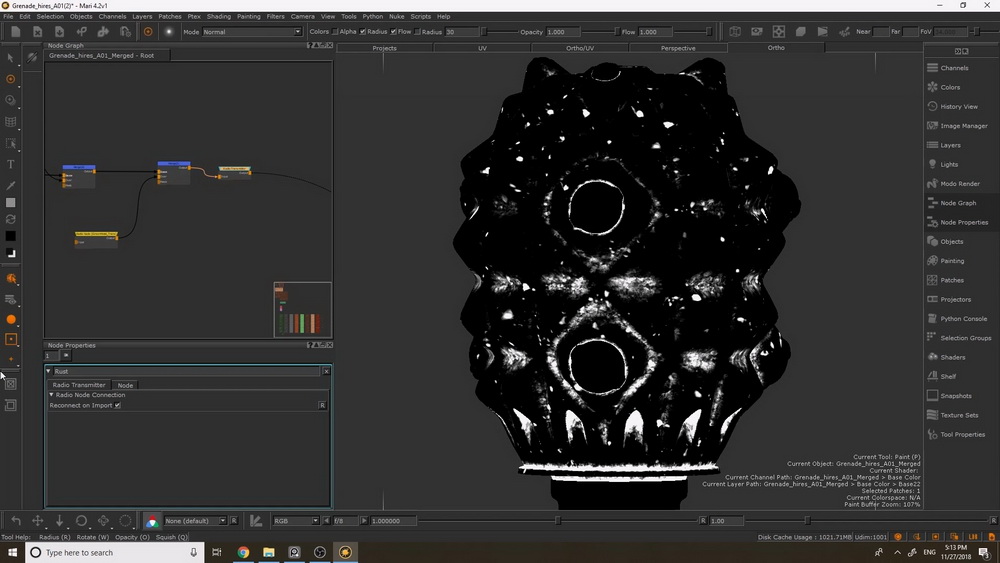Select the Node tab in Node Properties
The image size is (1000, 563).
tap(125, 385)
